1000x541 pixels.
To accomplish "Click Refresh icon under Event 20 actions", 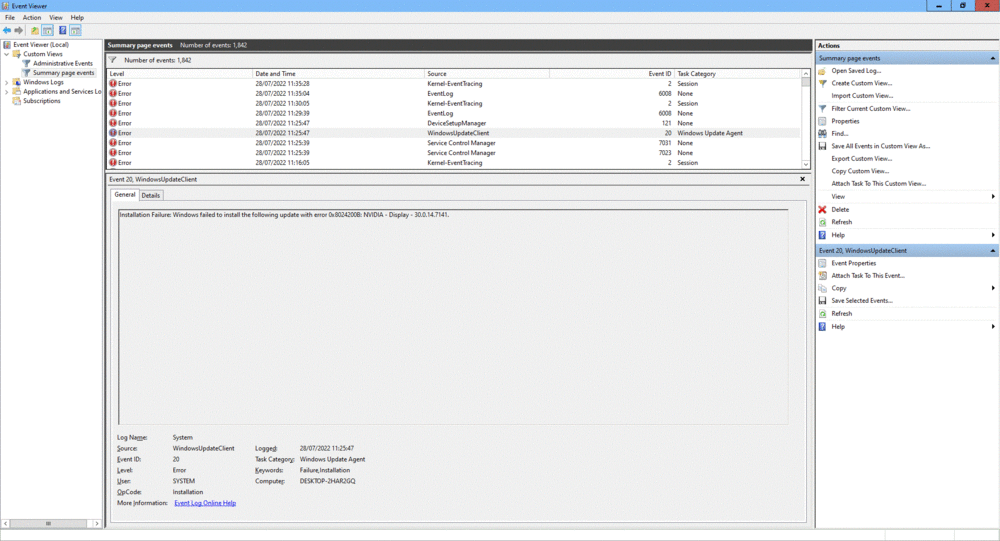I will [x=823, y=313].
